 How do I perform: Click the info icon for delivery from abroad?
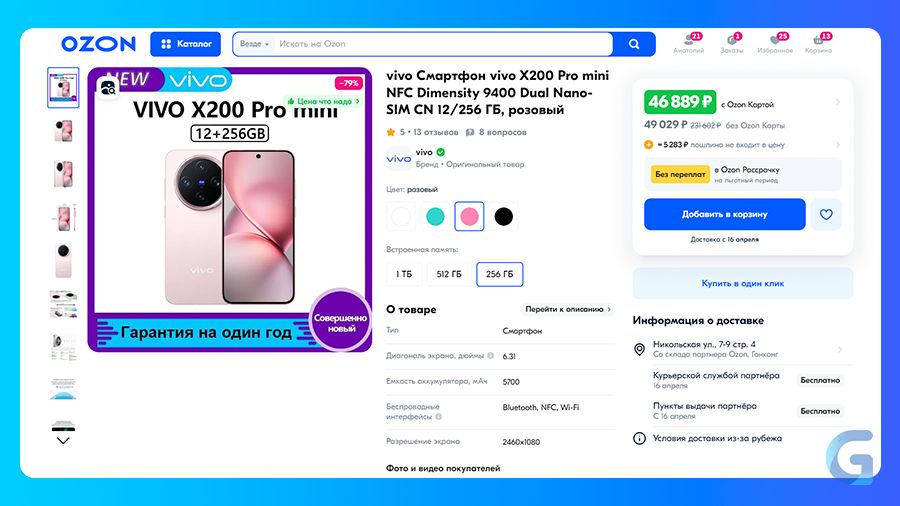pos(639,438)
